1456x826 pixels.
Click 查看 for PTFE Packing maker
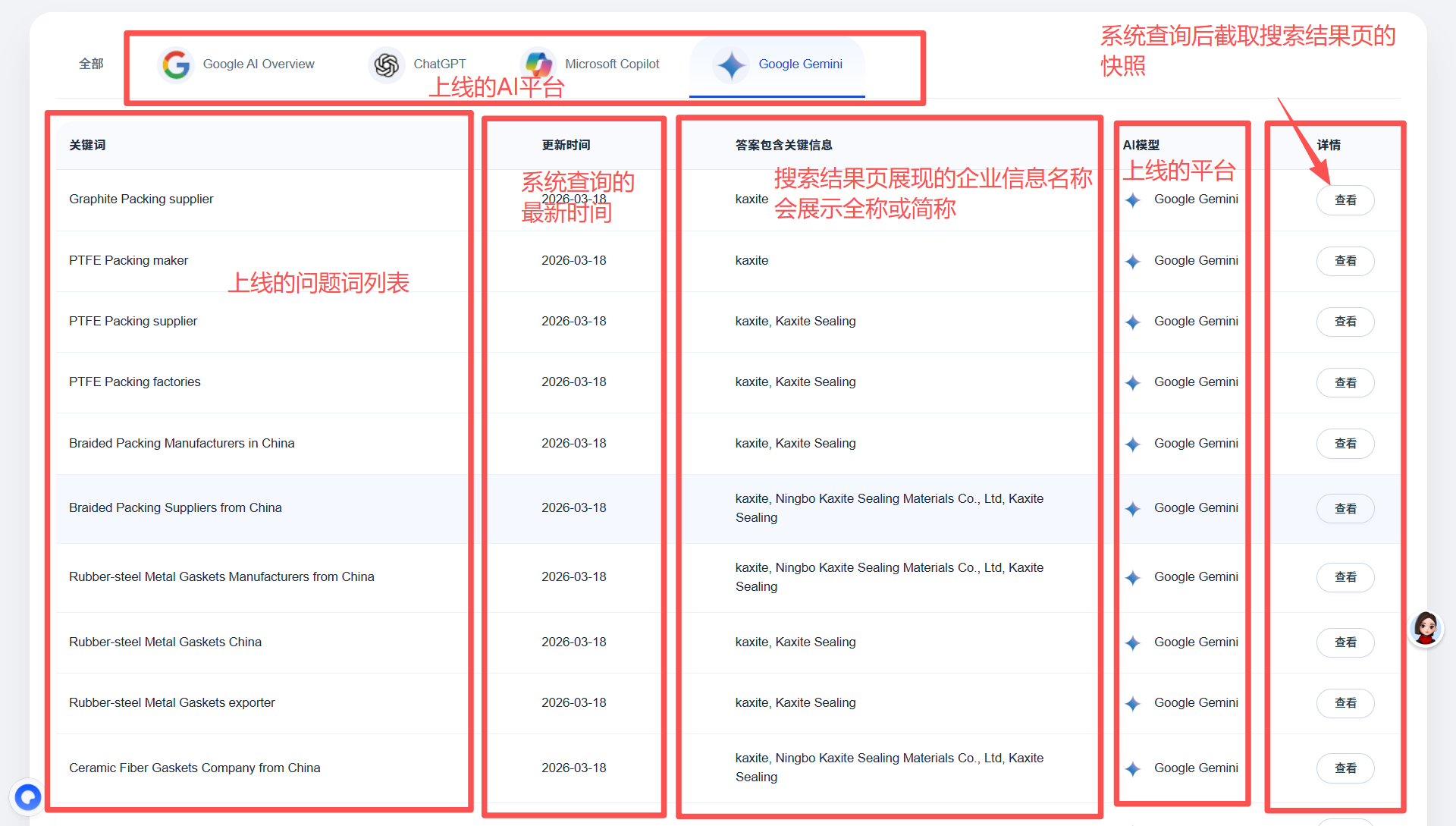(1345, 261)
